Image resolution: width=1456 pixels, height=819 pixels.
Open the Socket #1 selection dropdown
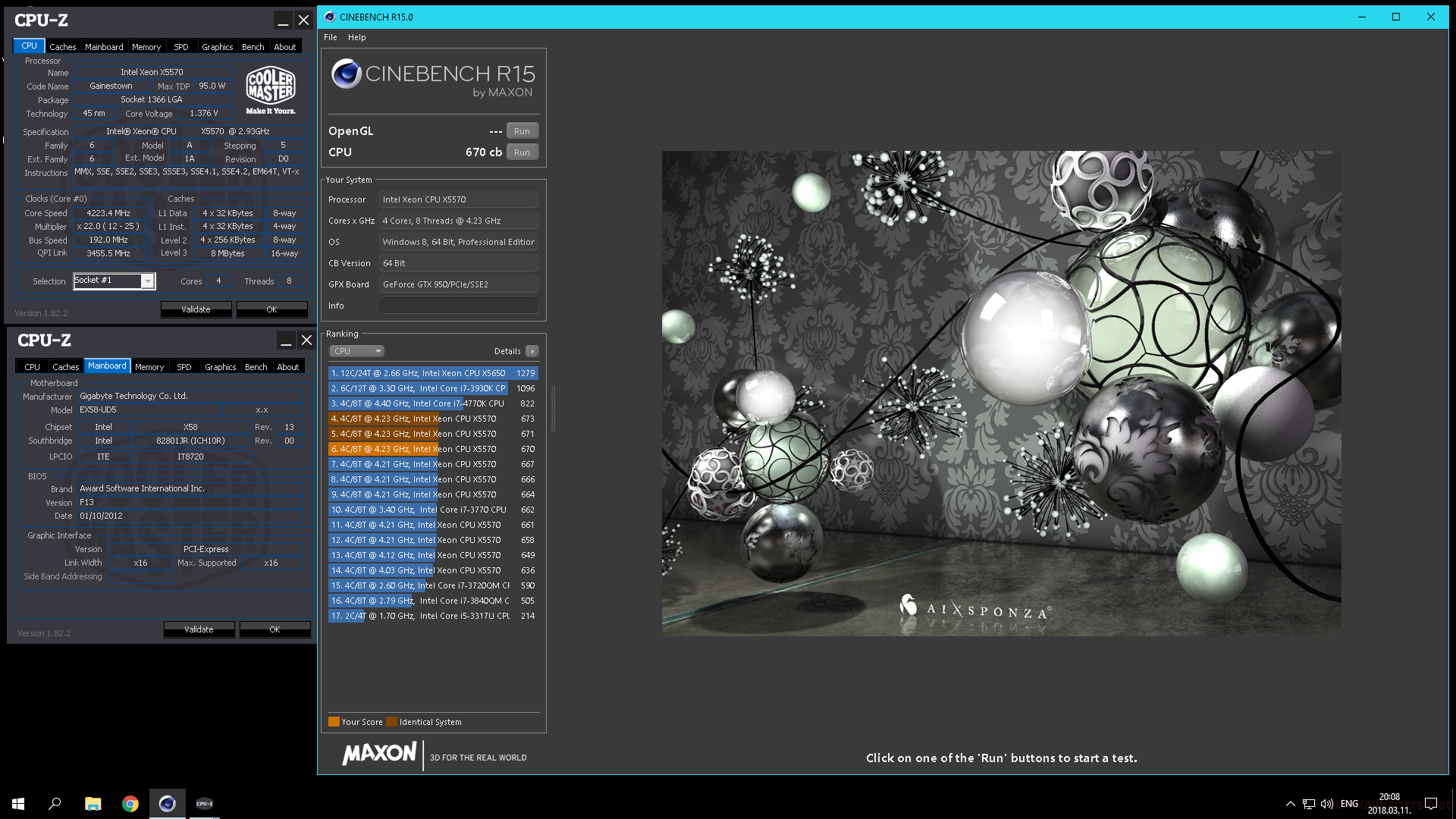115,281
